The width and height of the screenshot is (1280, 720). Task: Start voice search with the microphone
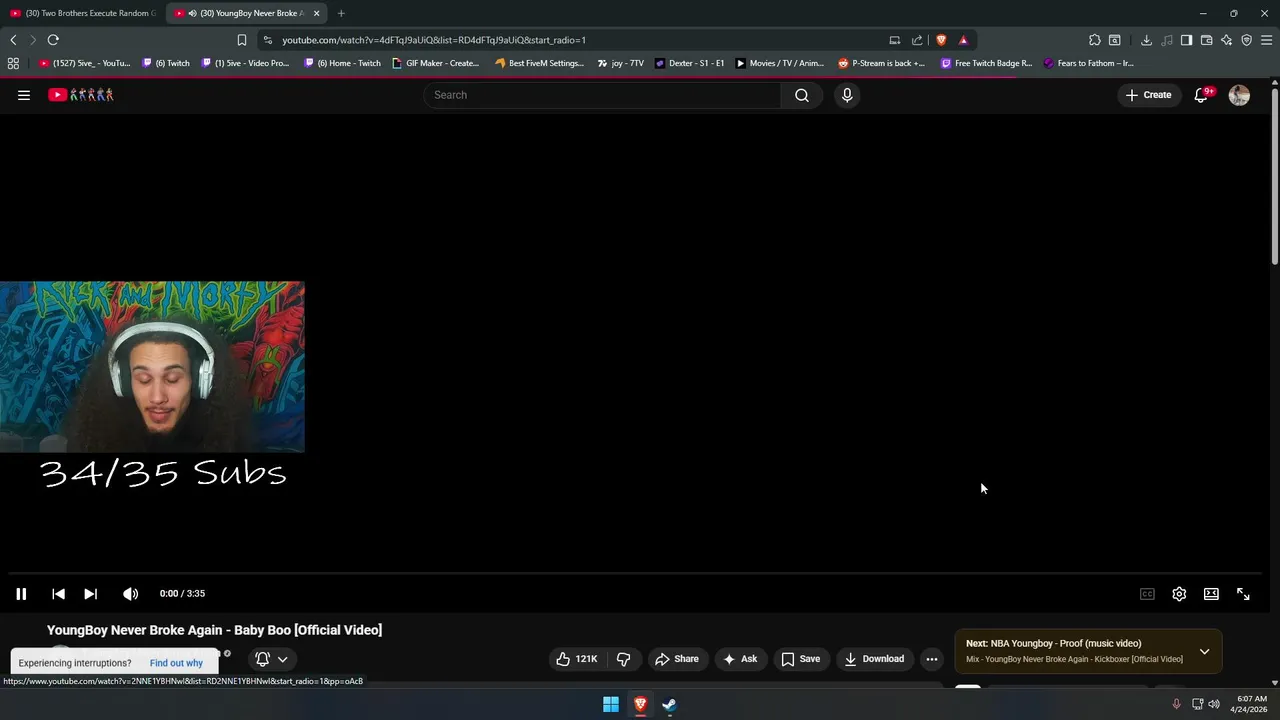(847, 95)
